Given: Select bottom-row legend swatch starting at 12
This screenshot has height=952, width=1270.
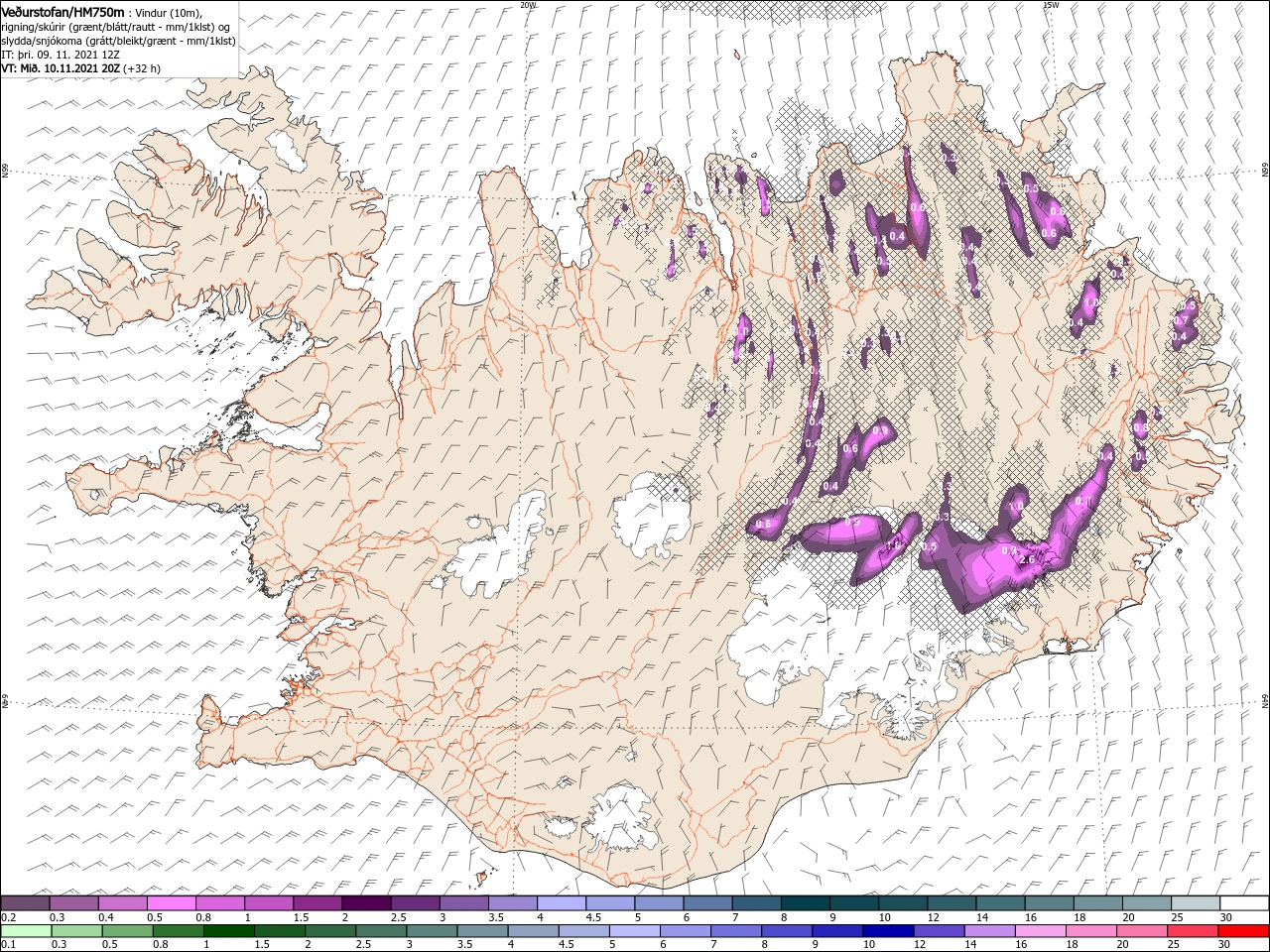Looking at the screenshot, I should pyautogui.click(x=938, y=931).
